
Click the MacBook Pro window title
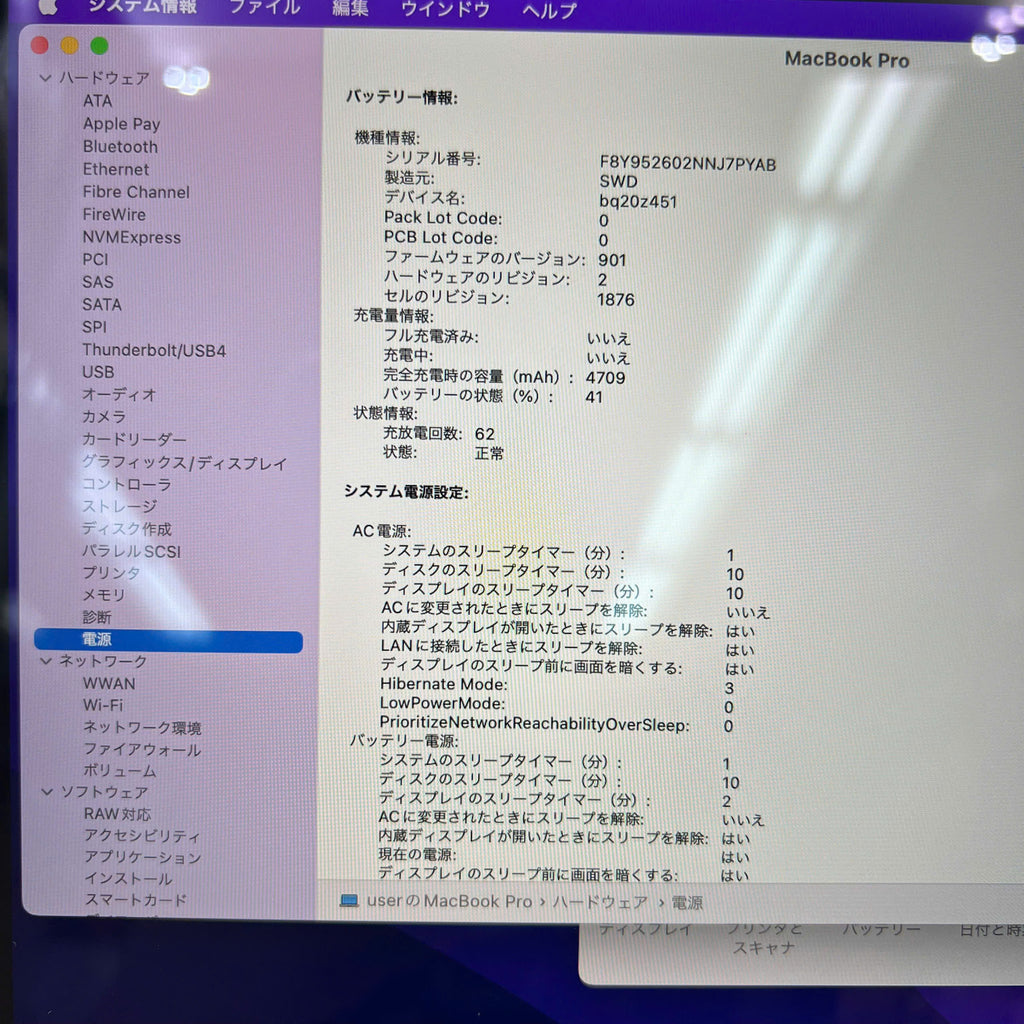(x=847, y=59)
